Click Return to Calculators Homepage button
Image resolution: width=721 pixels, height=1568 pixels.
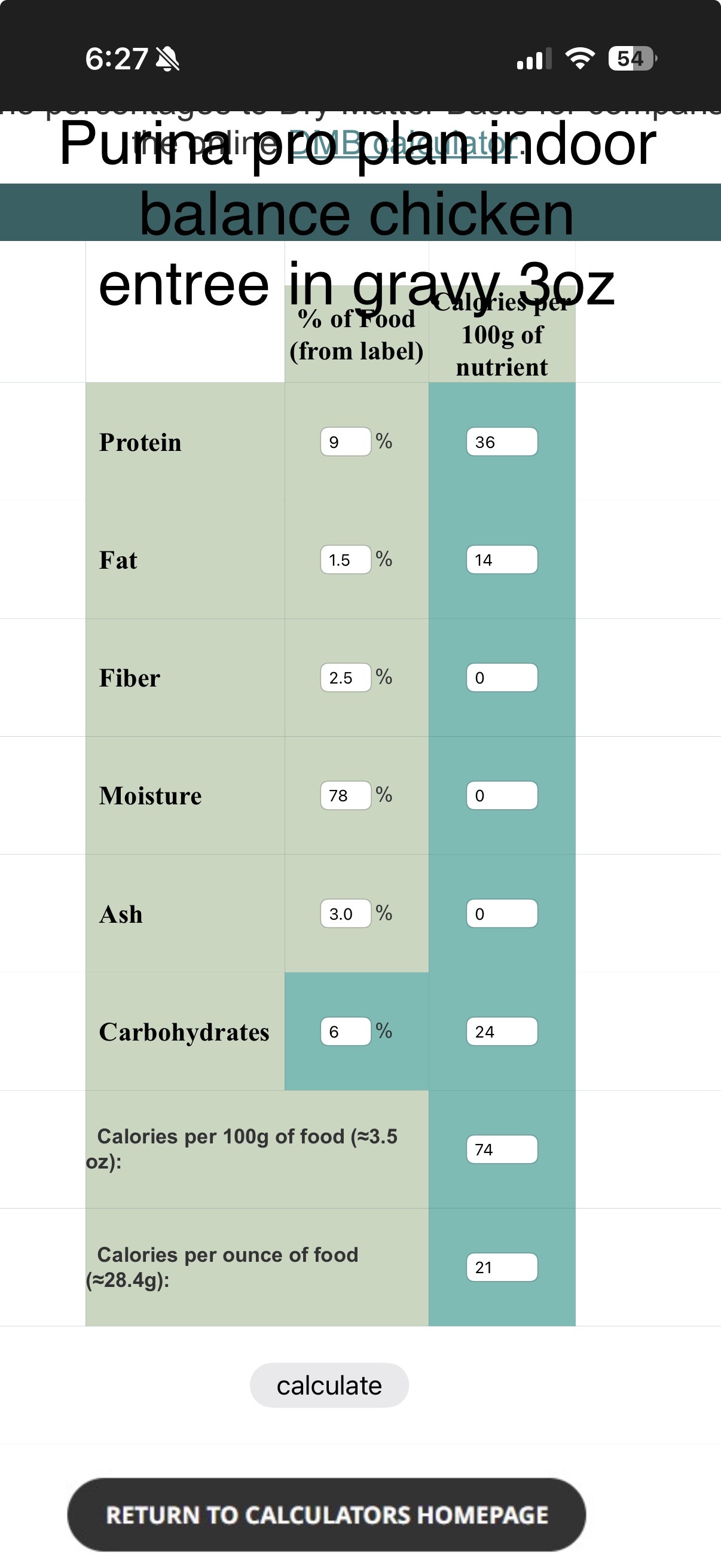(x=327, y=1514)
